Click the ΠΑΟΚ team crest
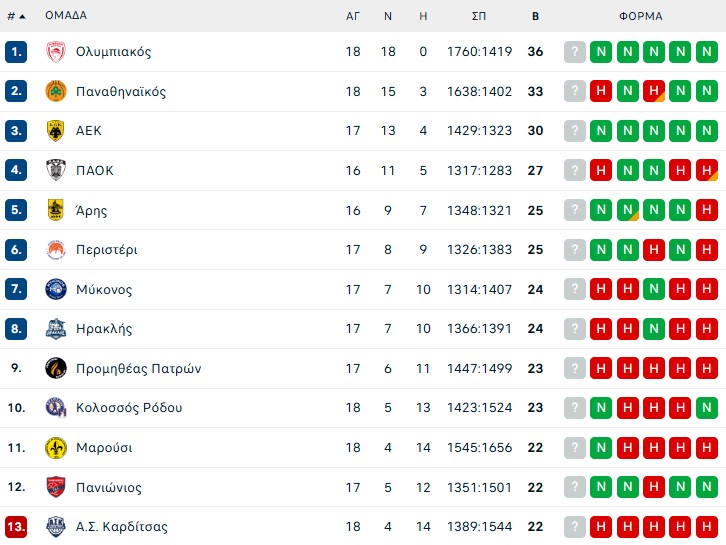This screenshot has height=545, width=726. 55,170
